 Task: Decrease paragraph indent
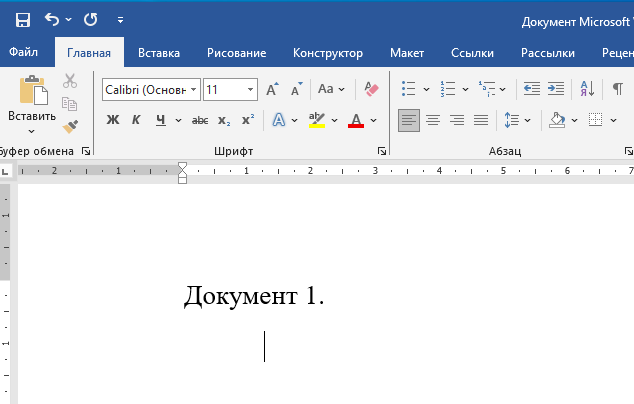532,89
